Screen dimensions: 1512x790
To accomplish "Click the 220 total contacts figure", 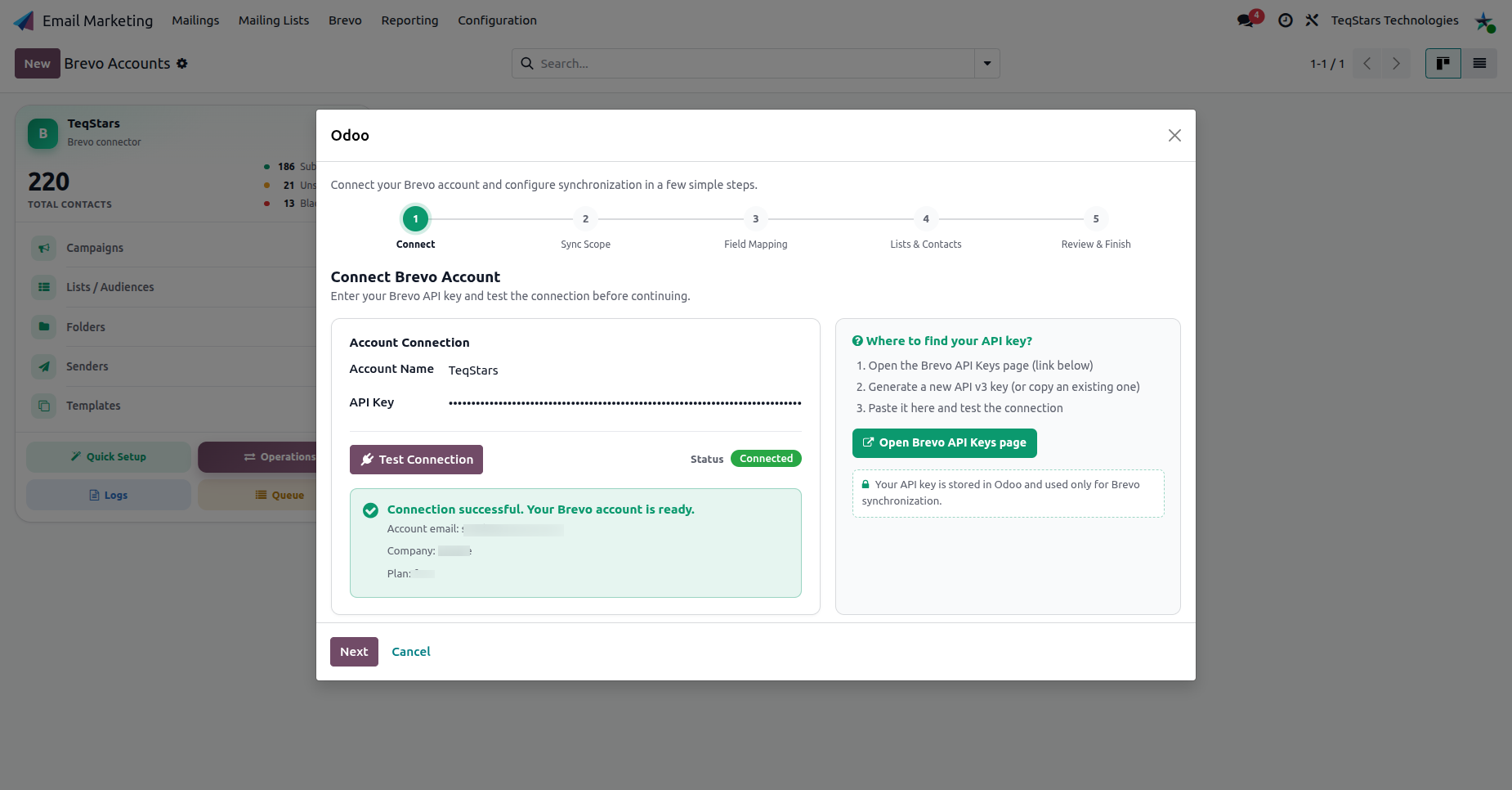I will [49, 182].
